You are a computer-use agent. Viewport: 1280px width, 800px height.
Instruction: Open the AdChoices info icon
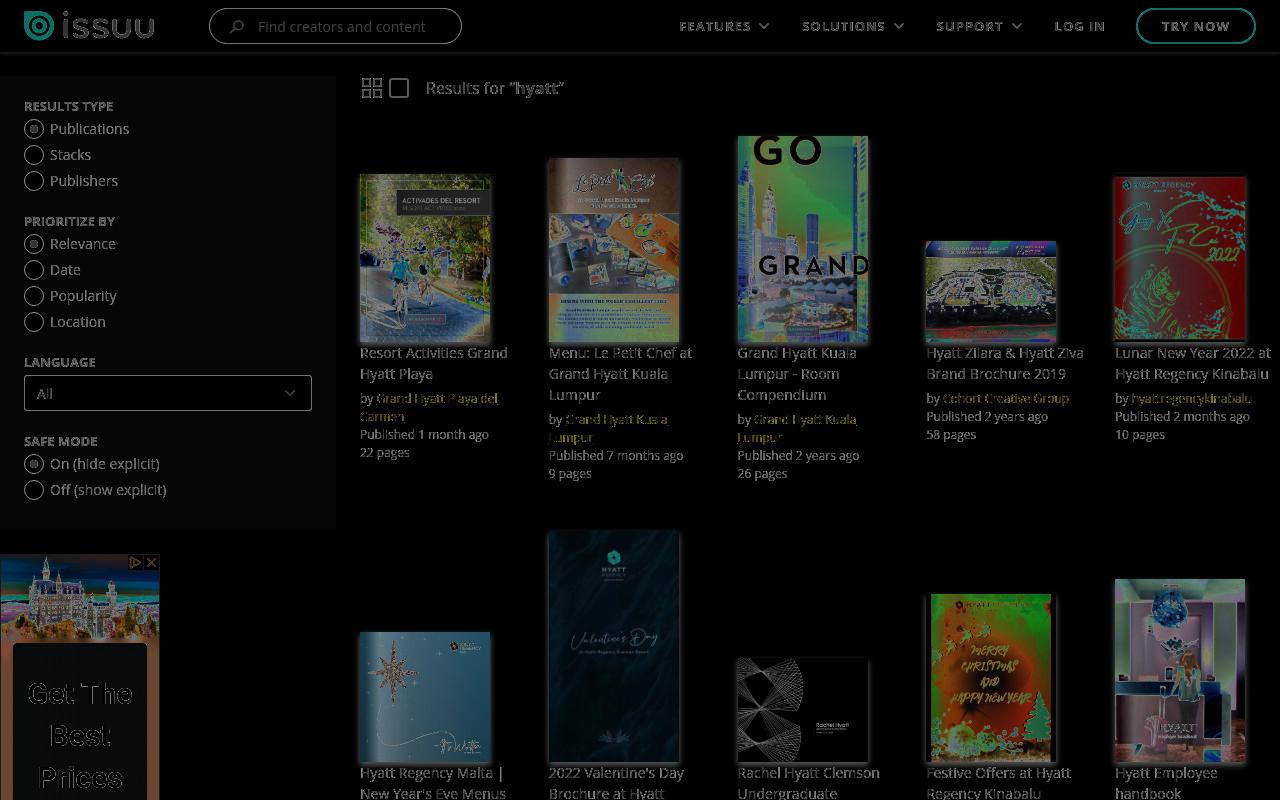coord(135,563)
